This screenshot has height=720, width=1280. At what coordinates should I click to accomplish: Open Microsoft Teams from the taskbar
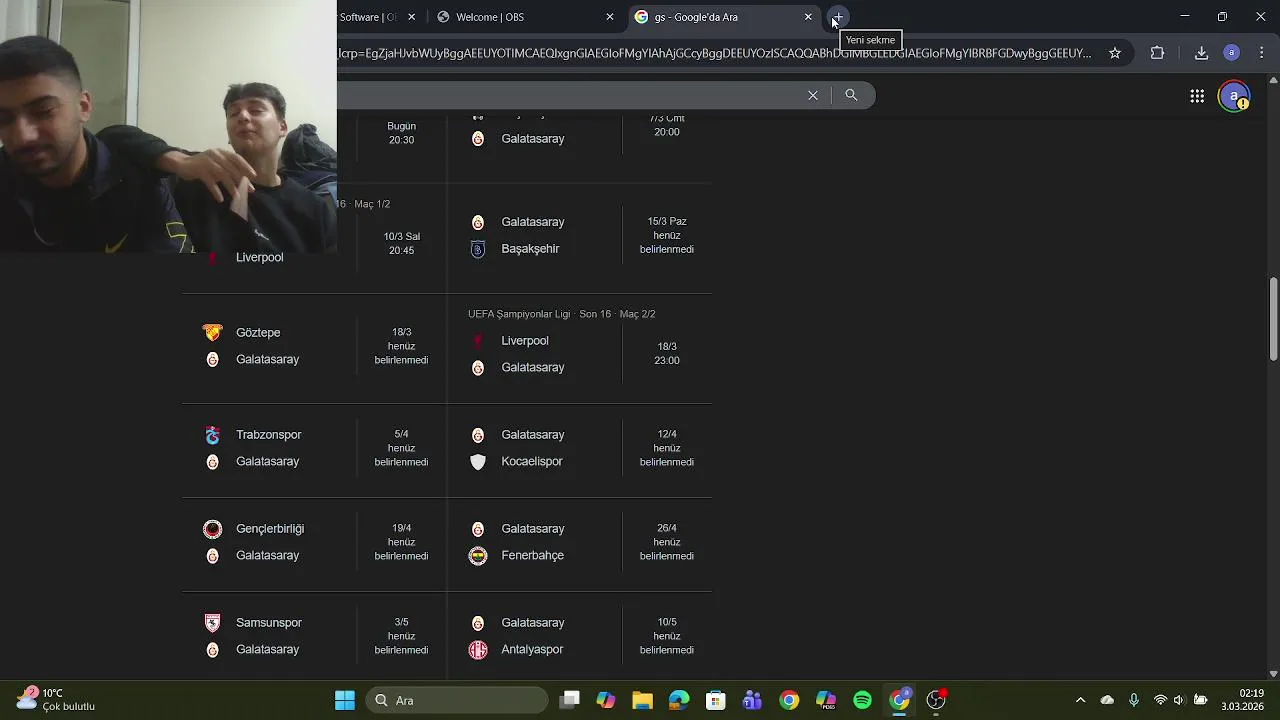[x=752, y=700]
